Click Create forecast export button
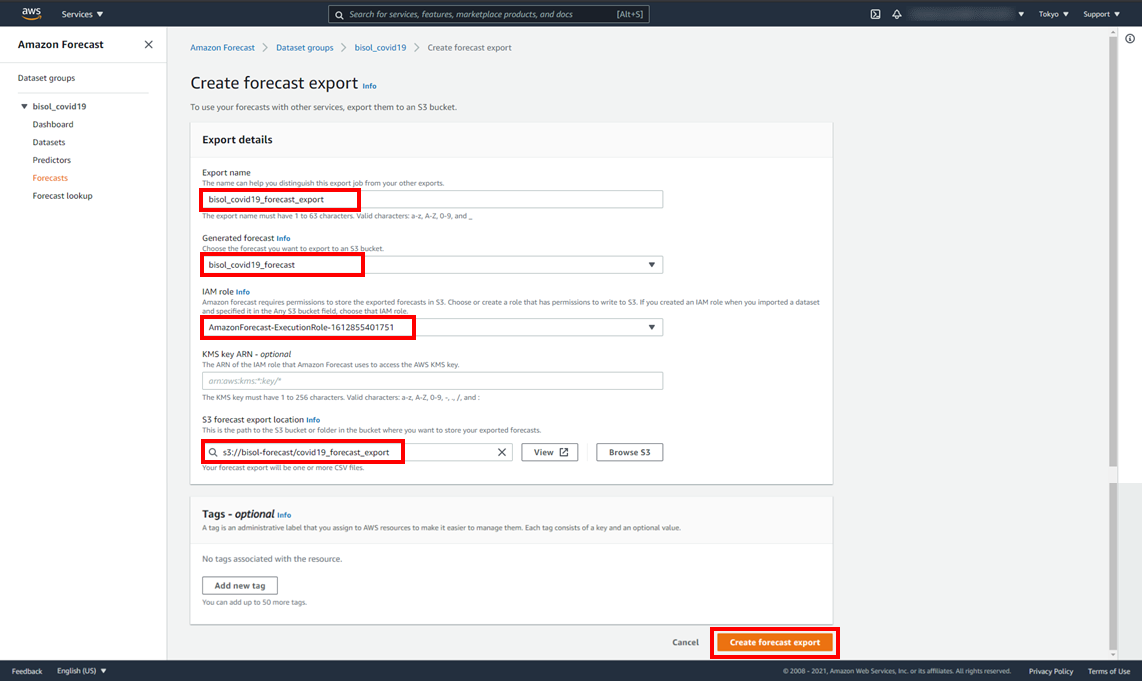1142x681 pixels. tap(774, 642)
